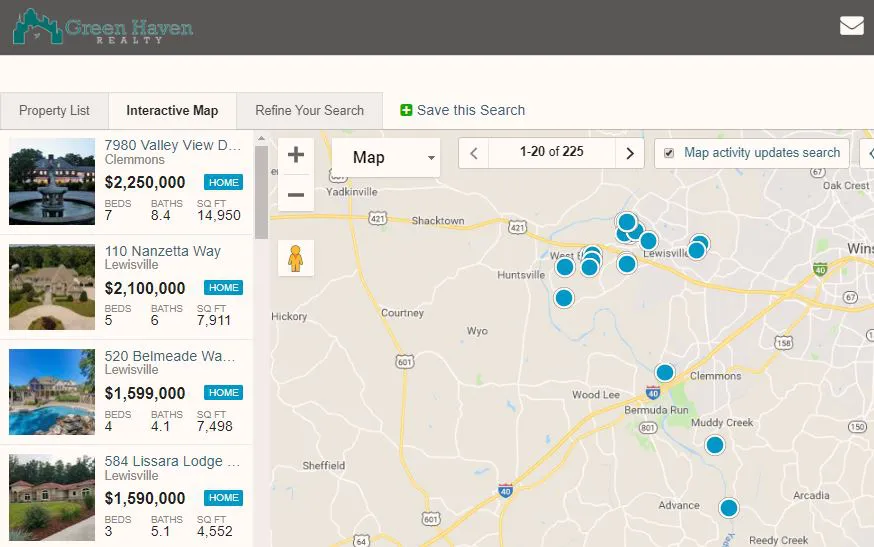The image size is (874, 547).
Task: Click the Sheffield map label
Action: tap(323, 466)
